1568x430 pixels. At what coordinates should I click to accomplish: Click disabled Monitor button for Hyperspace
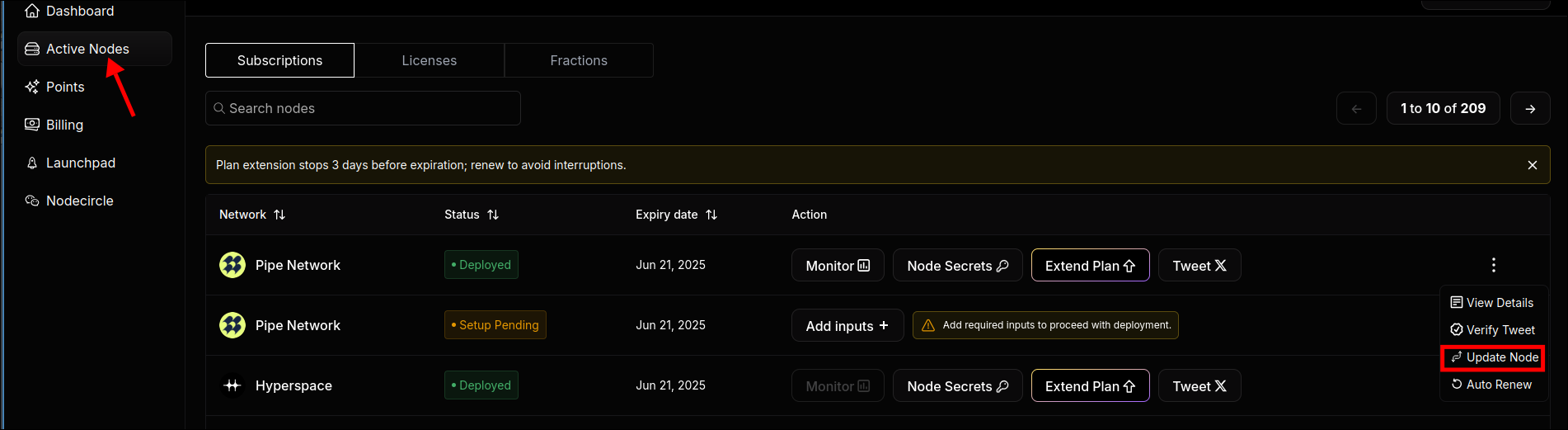[x=838, y=385]
